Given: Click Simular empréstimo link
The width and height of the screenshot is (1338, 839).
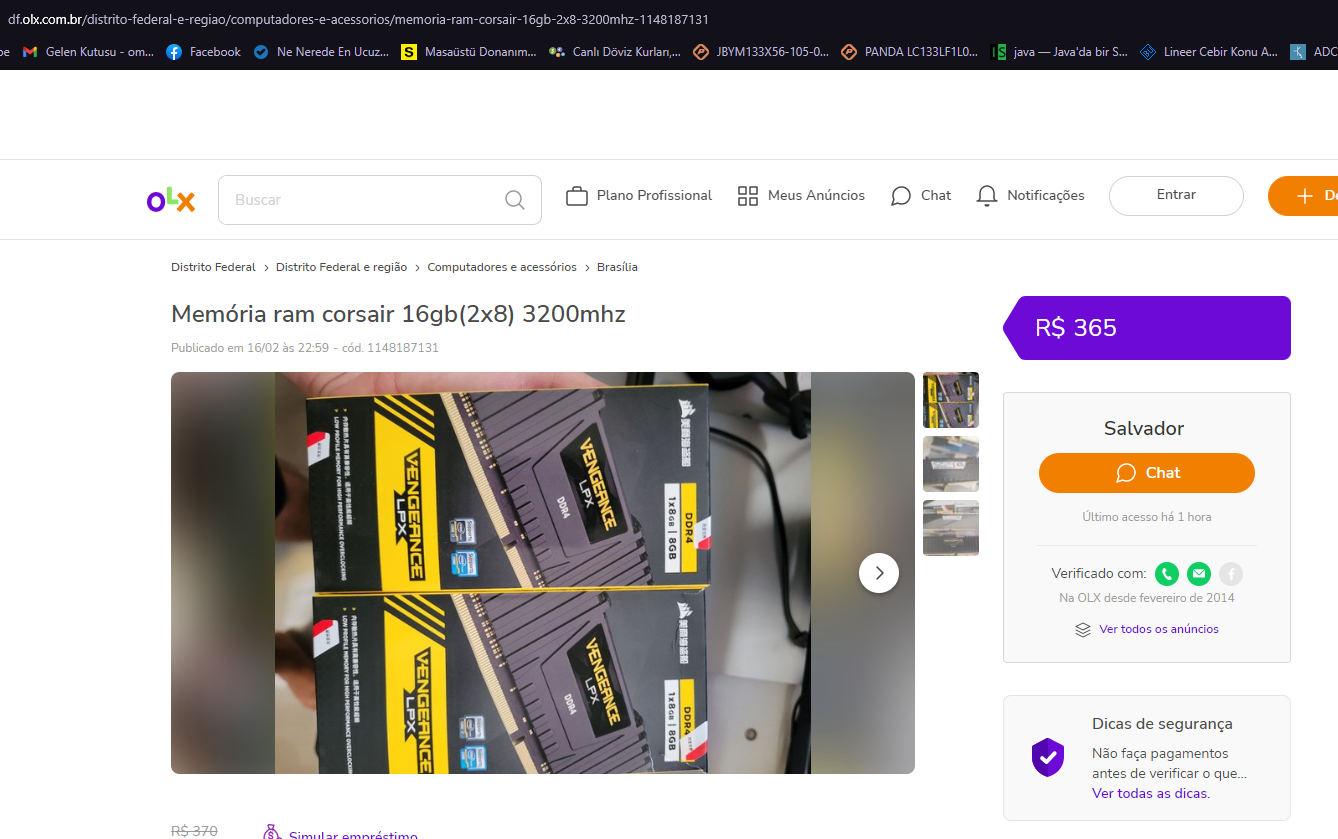Looking at the screenshot, I should [353, 834].
